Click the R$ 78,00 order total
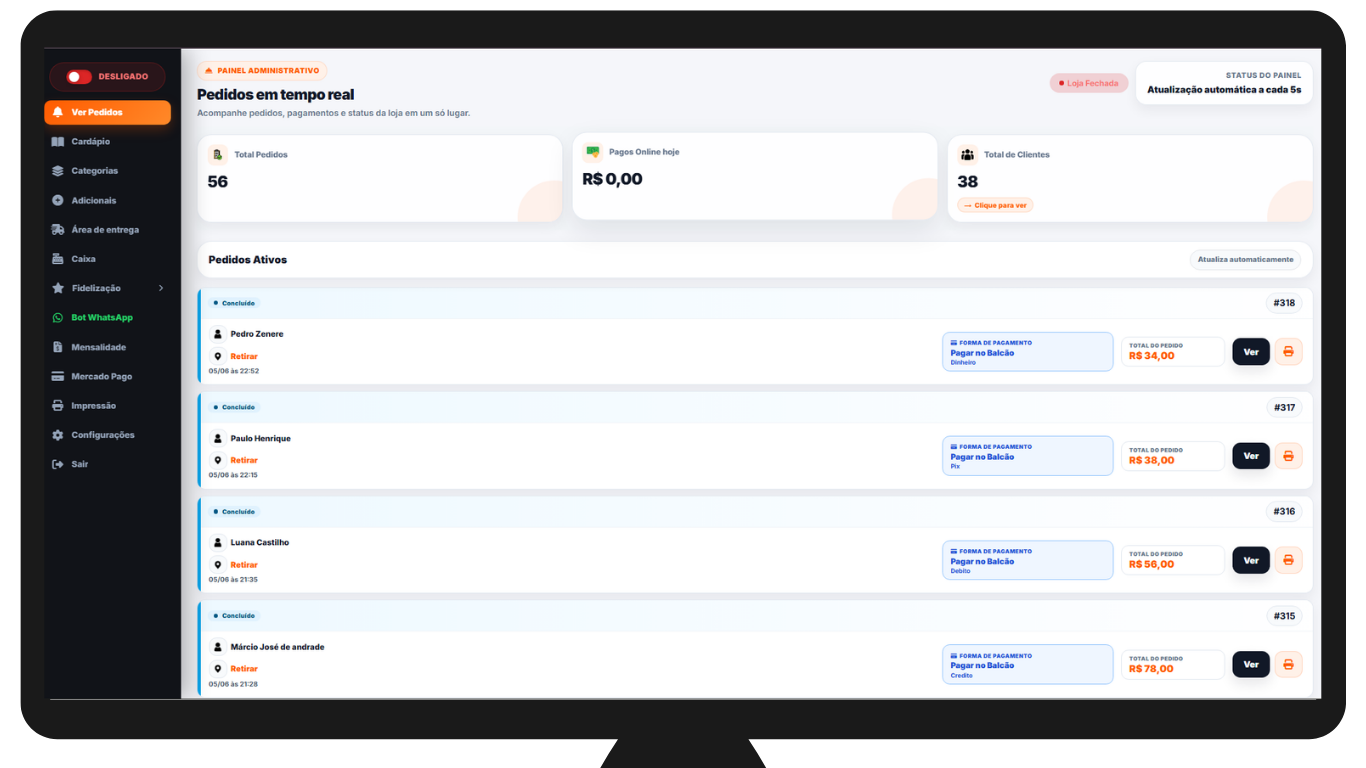This screenshot has height=768, width=1366. click(x=1152, y=669)
